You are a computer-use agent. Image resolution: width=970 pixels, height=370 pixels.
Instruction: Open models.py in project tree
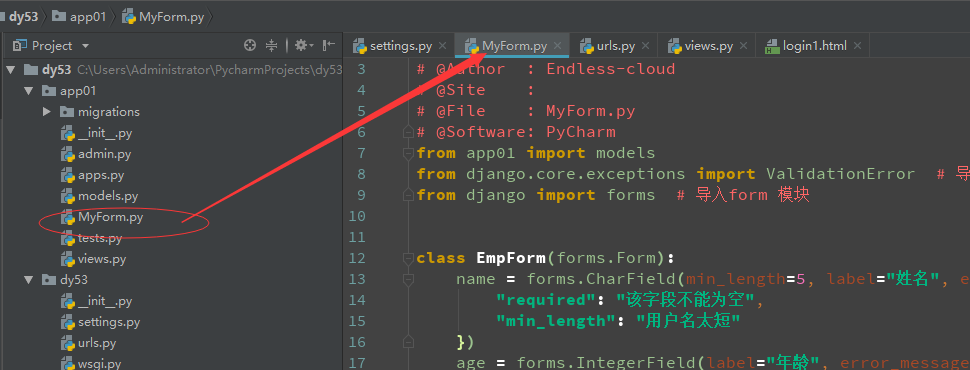click(108, 196)
